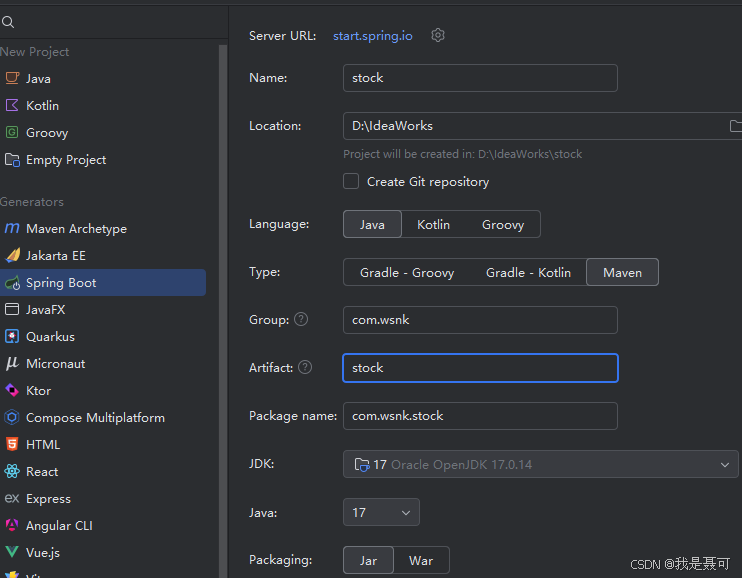Choose Gradle - Kotlin build type

click(528, 273)
